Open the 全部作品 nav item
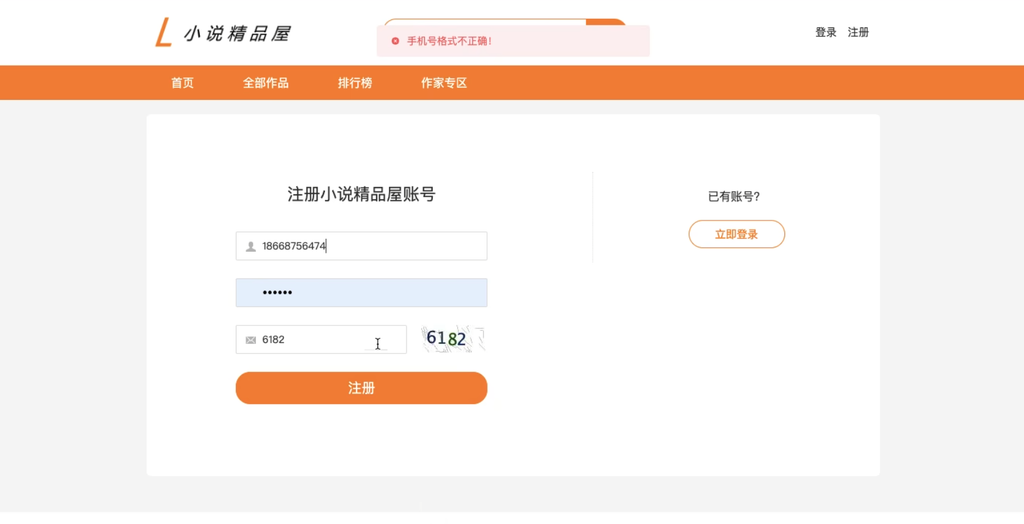Viewport: 1024px width, 524px height. click(x=266, y=83)
